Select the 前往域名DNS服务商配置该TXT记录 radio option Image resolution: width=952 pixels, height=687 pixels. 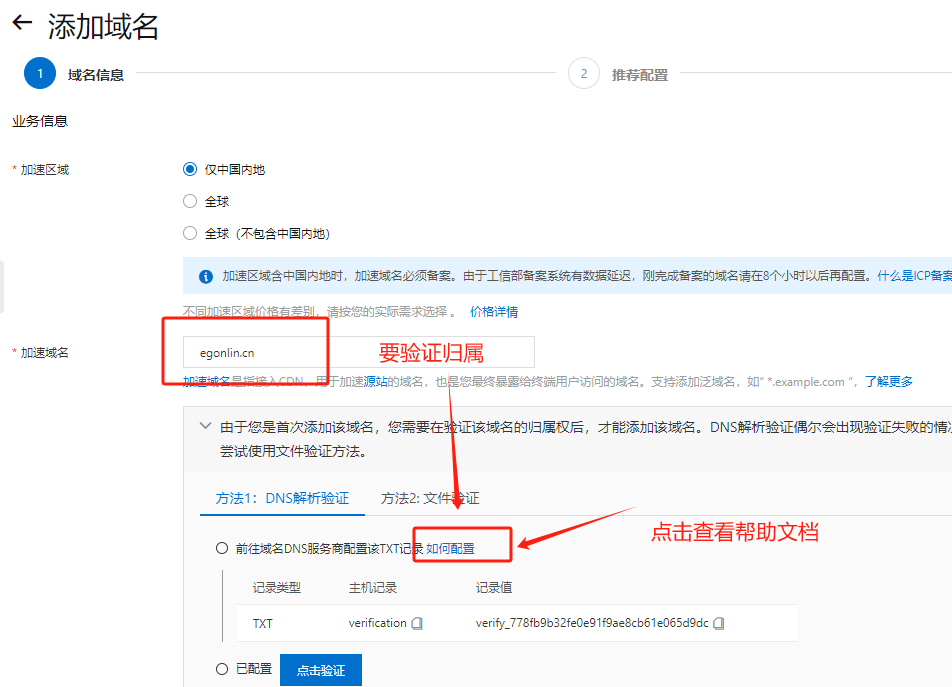point(222,548)
